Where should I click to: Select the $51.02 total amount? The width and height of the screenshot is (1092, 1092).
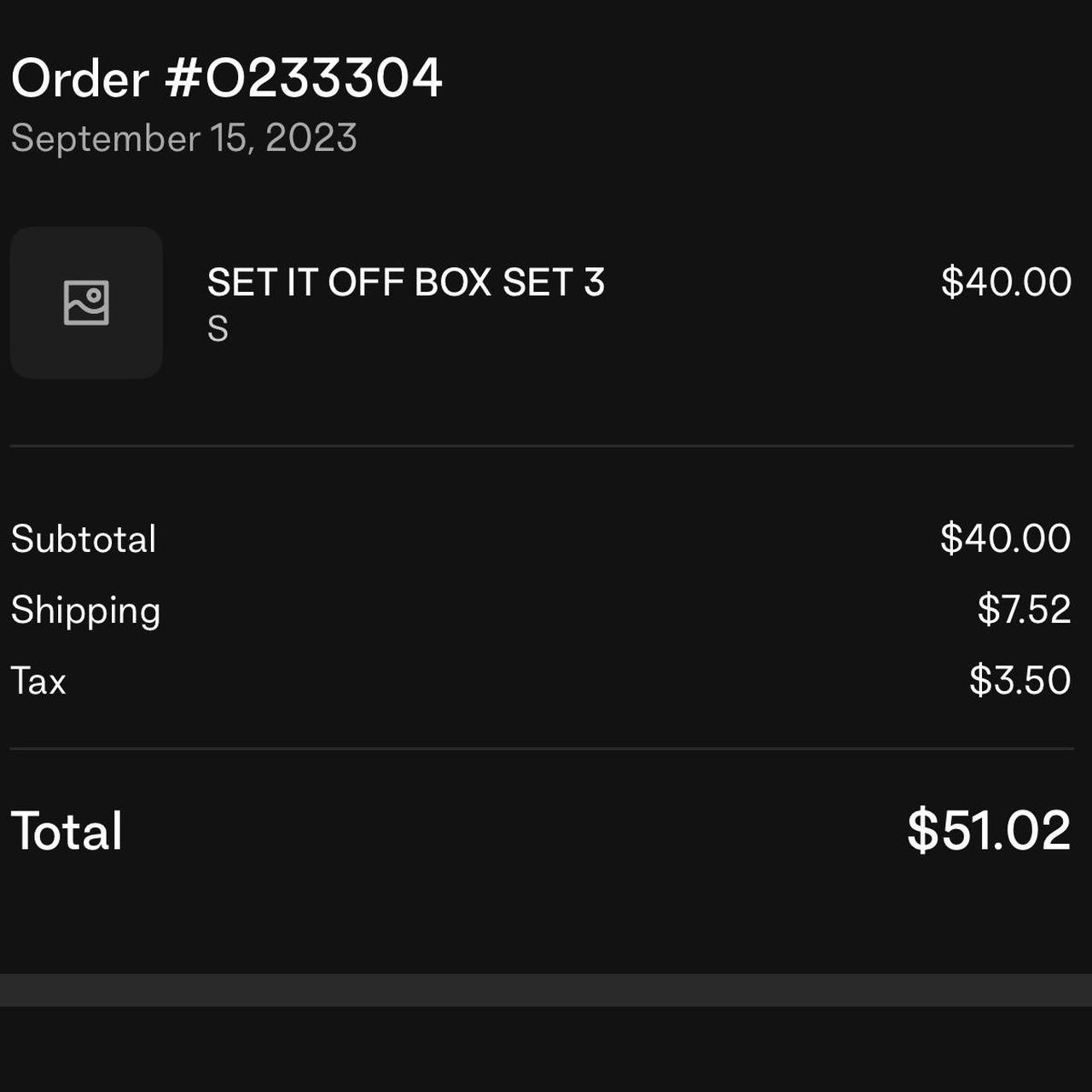tap(988, 830)
